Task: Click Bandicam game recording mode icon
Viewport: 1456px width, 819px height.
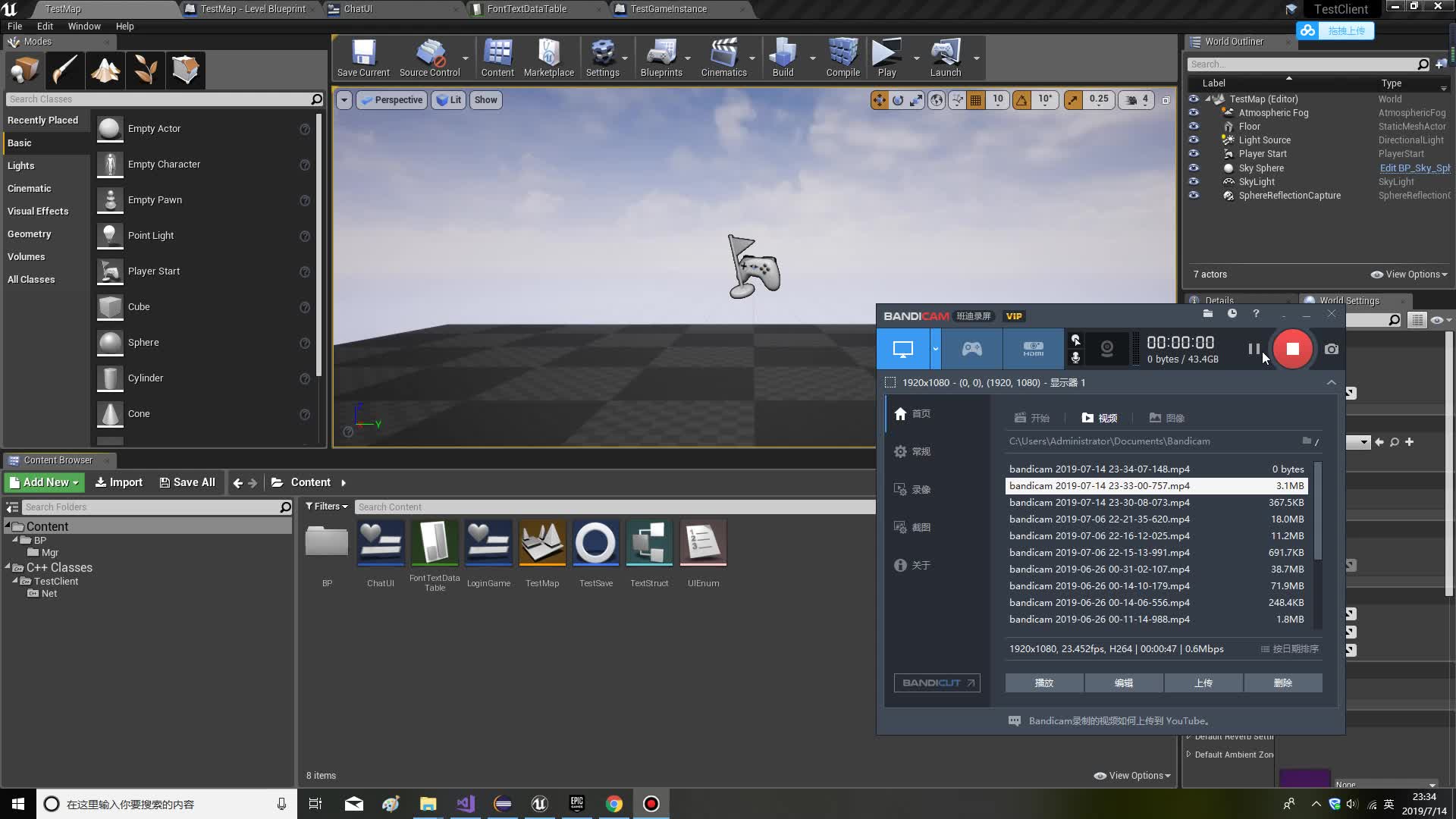Action: (x=971, y=349)
